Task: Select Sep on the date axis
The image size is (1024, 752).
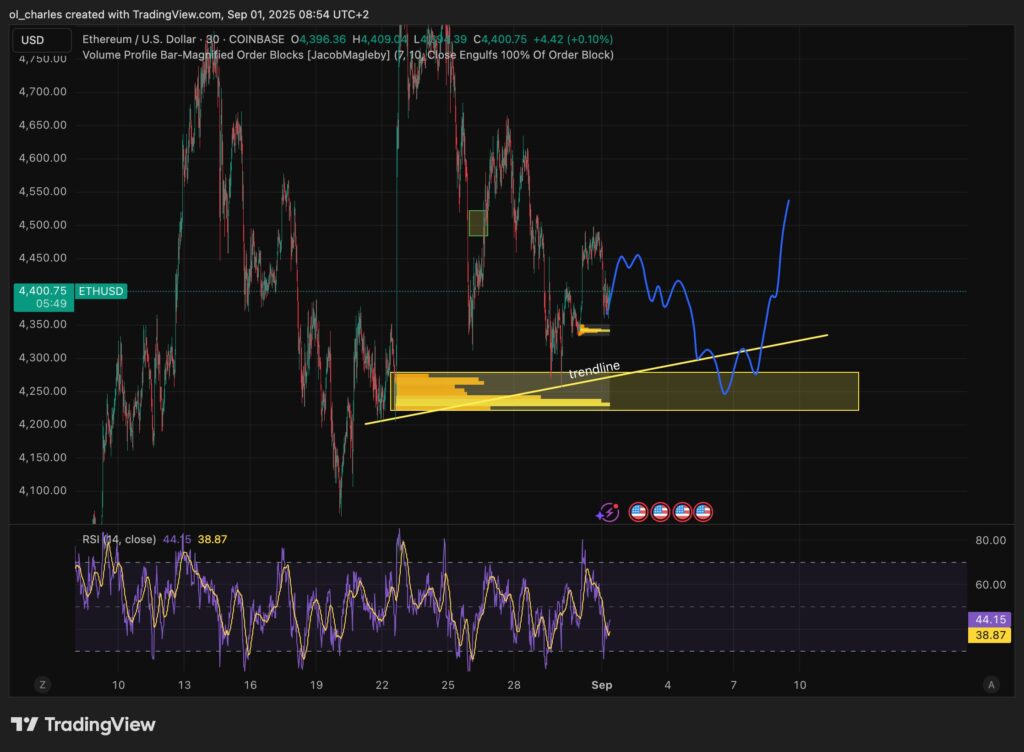Action: coord(601,686)
